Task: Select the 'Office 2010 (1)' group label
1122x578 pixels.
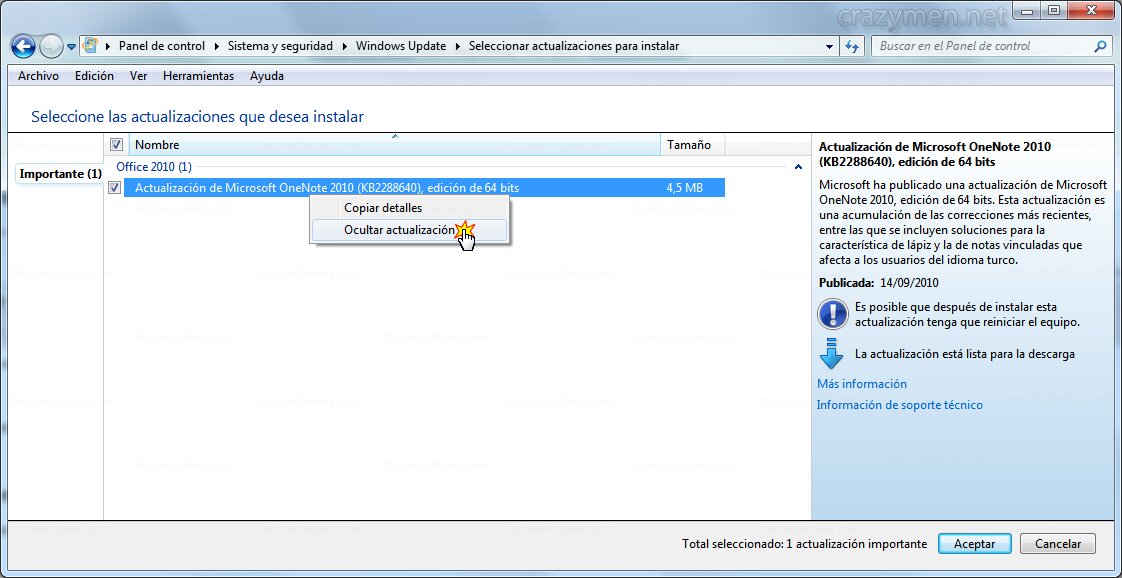Action: pyautogui.click(x=154, y=167)
